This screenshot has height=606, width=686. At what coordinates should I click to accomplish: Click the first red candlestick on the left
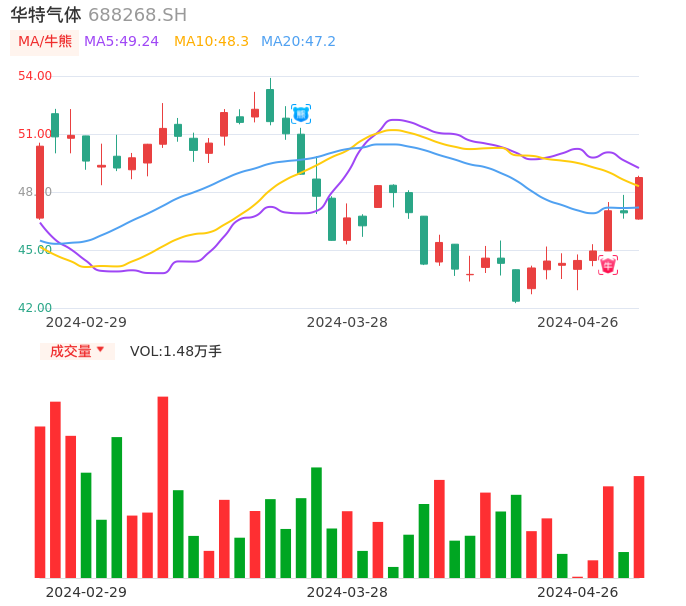click(x=40, y=182)
